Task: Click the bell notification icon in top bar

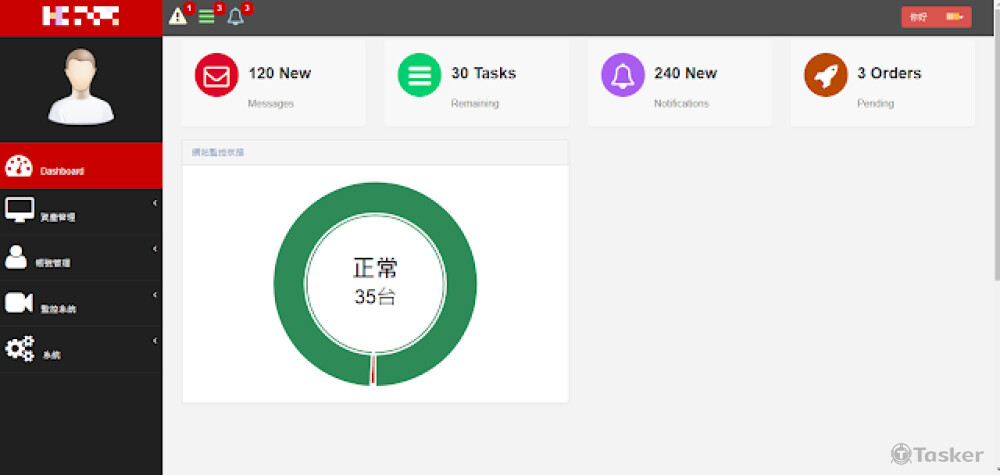Action: 235,16
